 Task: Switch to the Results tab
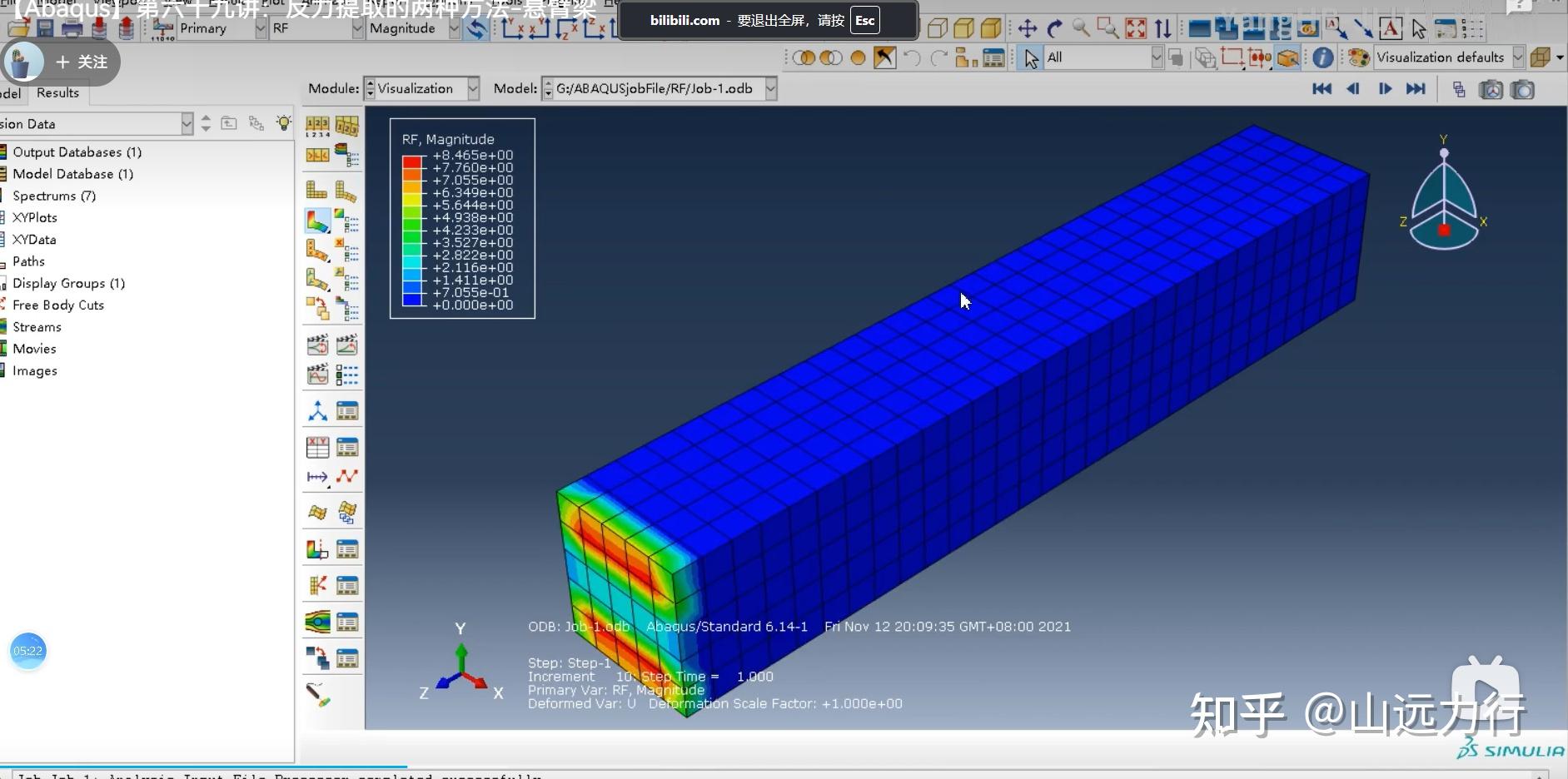pos(57,93)
